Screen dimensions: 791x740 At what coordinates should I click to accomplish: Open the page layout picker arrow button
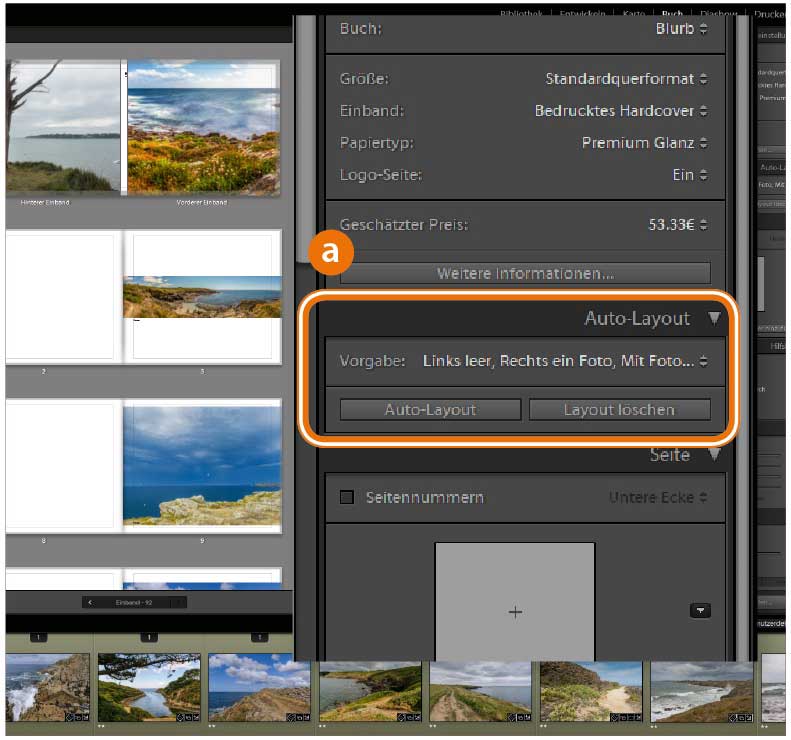700,611
